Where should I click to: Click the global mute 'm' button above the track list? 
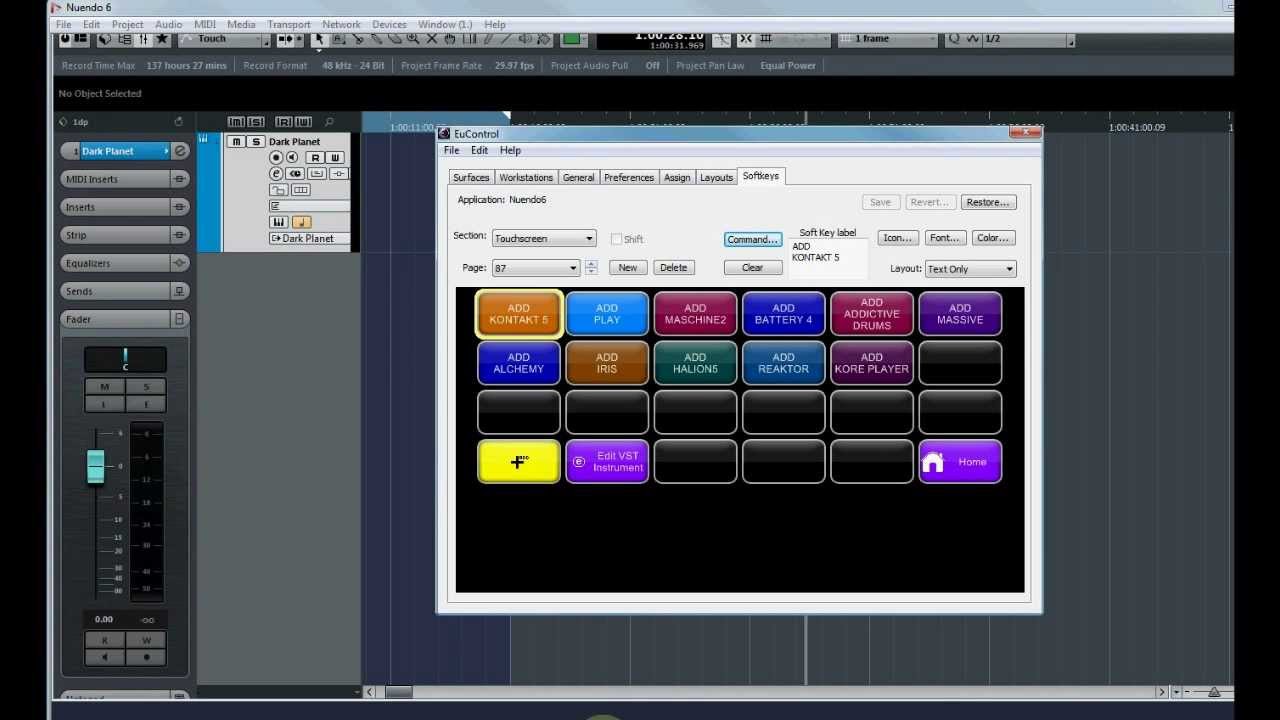tap(236, 122)
